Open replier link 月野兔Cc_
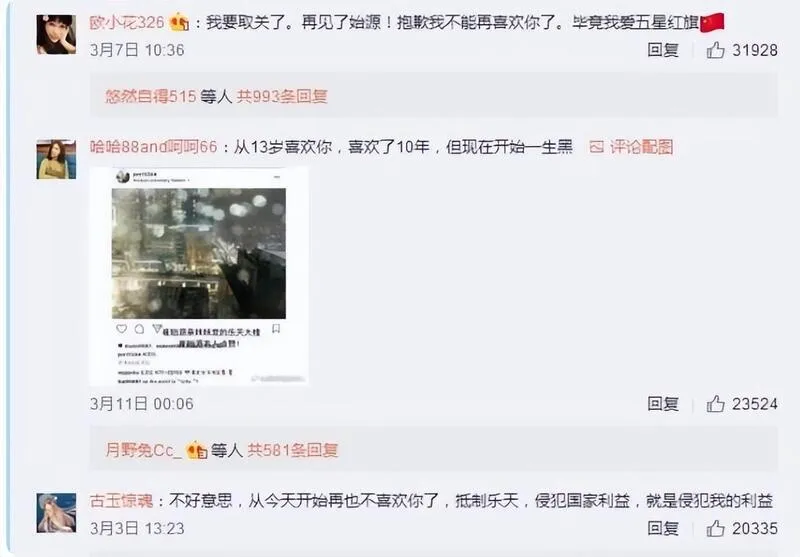Screen dimensions: 800x557 click(x=143, y=450)
